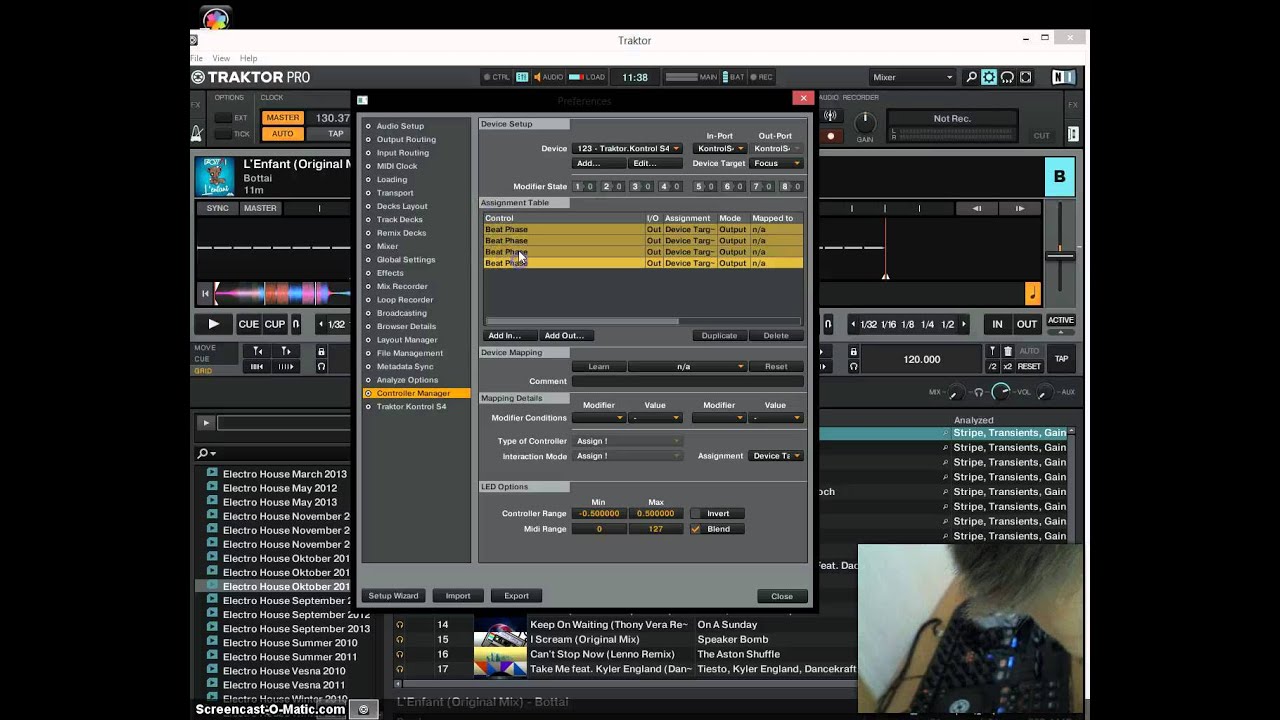The width and height of the screenshot is (1280, 720).
Task: Select Mixer in Preferences sidebar
Action: (387, 246)
